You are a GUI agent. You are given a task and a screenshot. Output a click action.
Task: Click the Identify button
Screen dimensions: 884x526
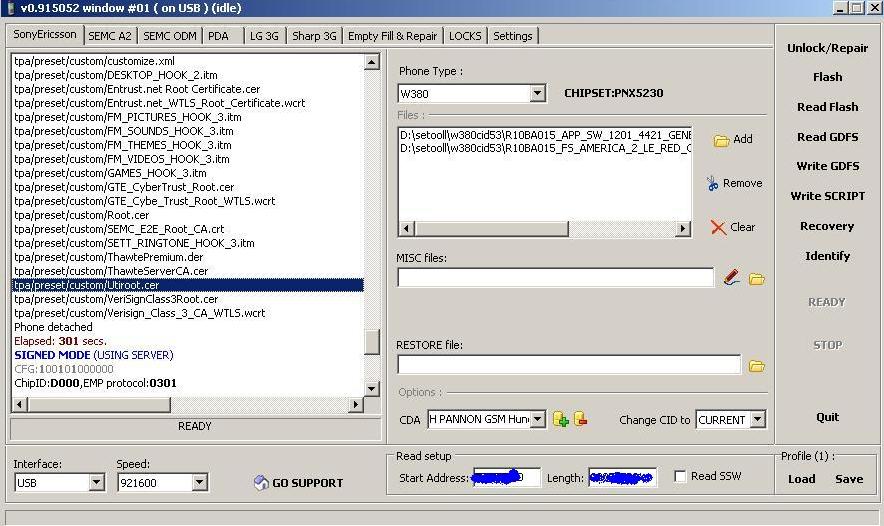tap(827, 256)
